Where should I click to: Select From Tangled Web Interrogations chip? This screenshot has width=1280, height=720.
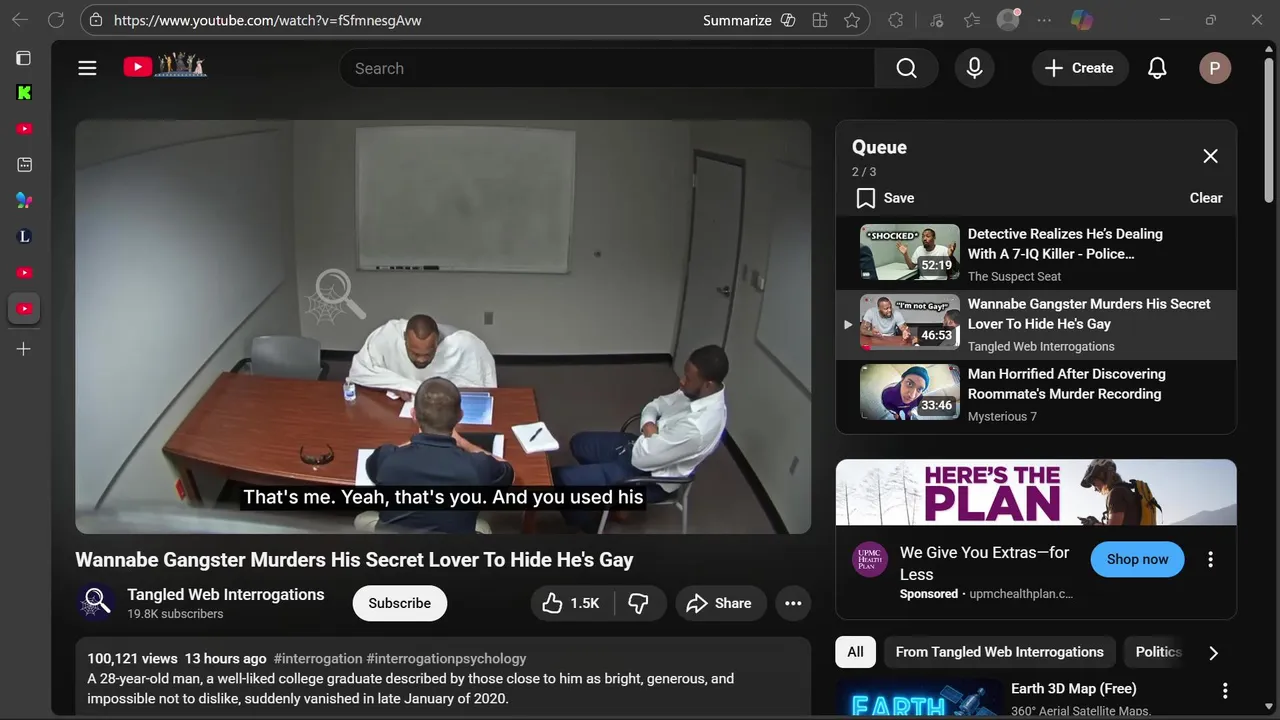(999, 652)
